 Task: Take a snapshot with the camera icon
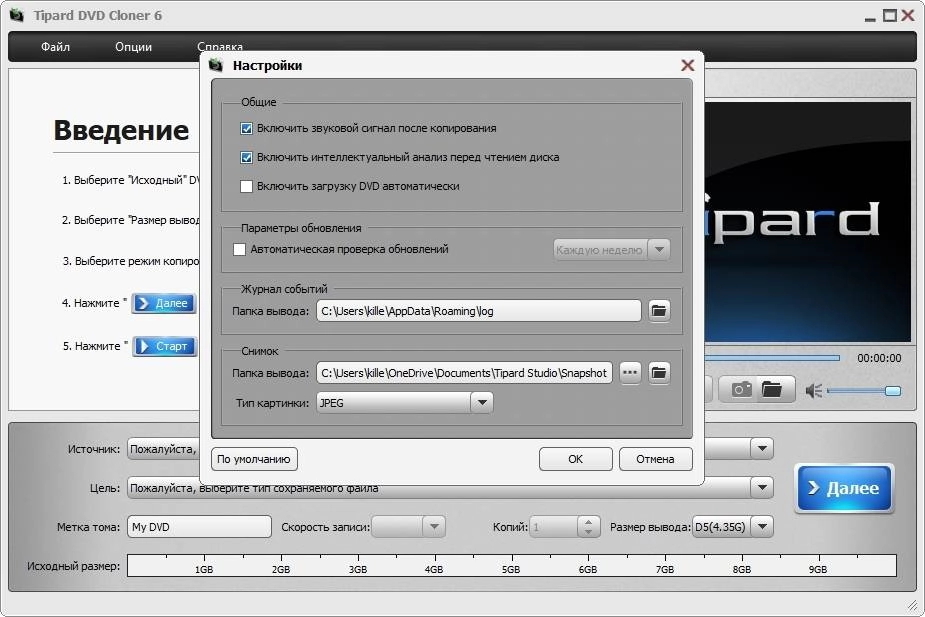tap(741, 389)
